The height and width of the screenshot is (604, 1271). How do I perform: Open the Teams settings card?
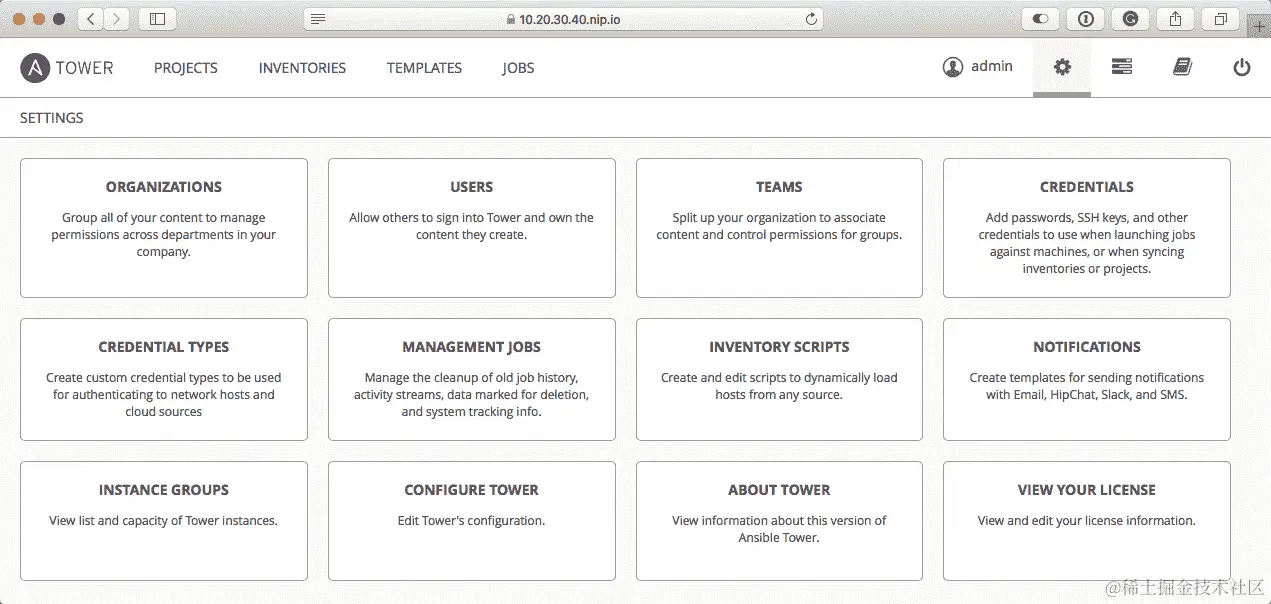[779, 228]
